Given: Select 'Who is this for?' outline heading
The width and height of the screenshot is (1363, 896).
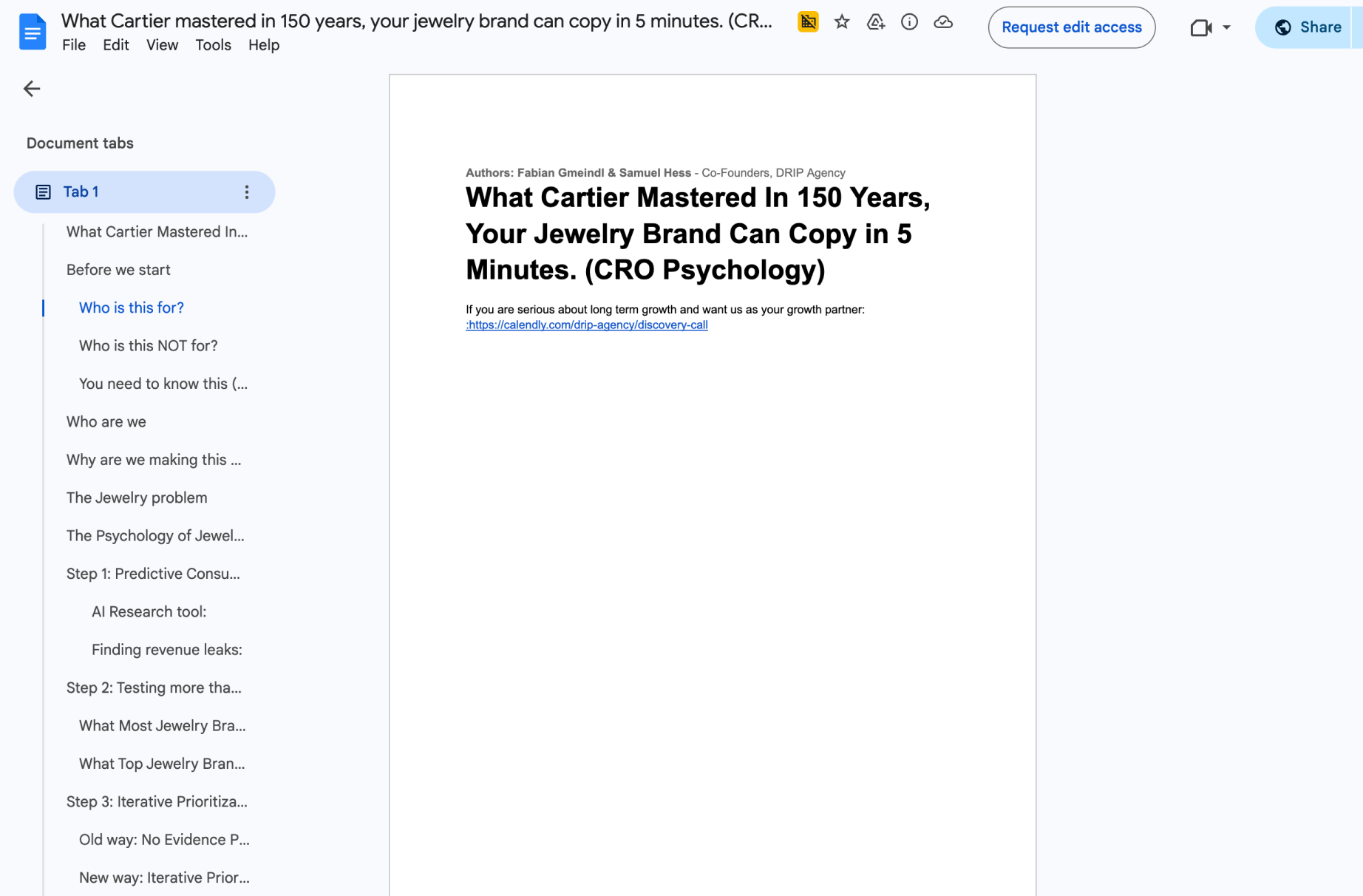Looking at the screenshot, I should point(132,308).
